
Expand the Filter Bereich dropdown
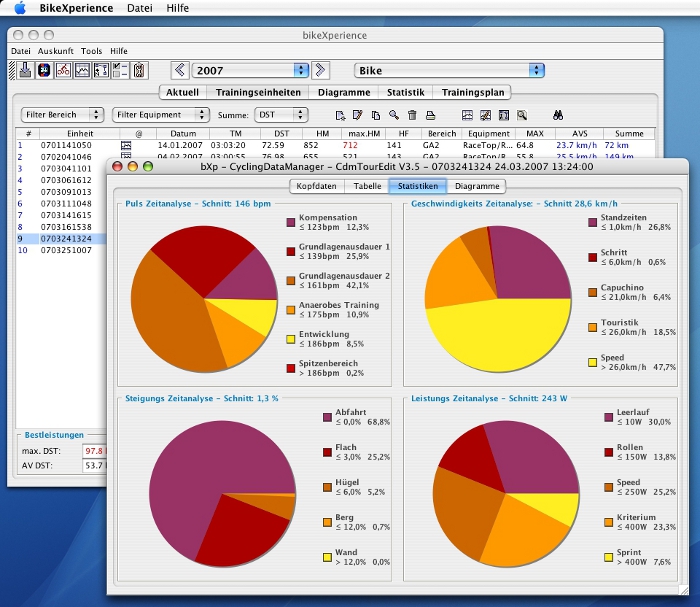tap(64, 115)
